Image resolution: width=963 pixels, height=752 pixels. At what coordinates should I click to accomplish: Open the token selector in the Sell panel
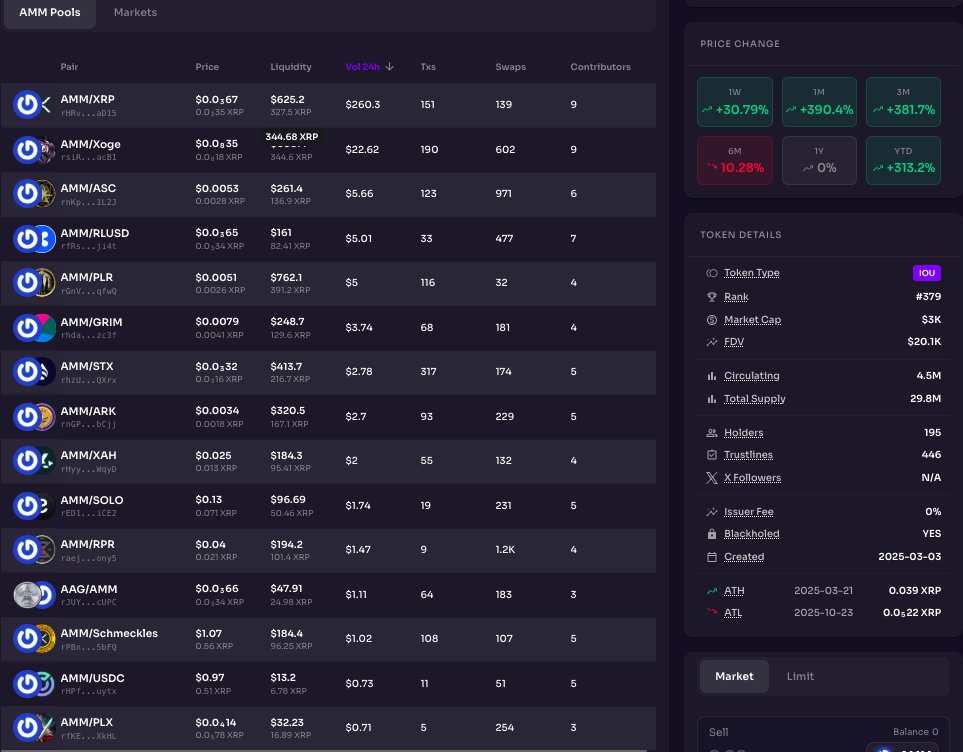point(905,748)
